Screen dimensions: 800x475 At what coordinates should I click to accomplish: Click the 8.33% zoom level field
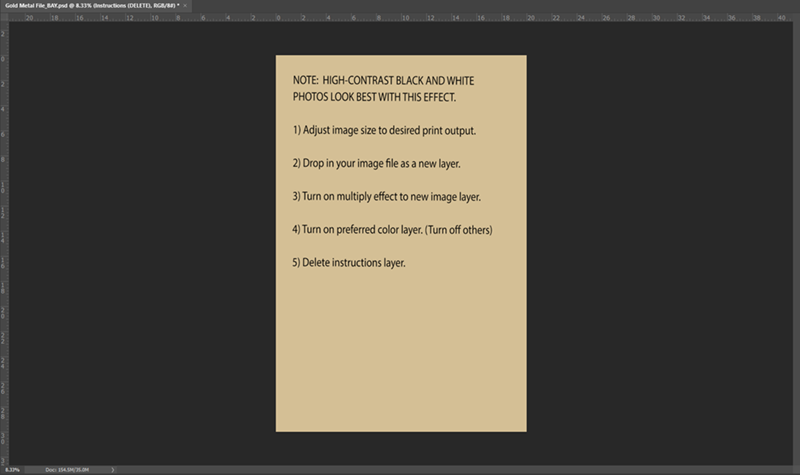click(12, 470)
